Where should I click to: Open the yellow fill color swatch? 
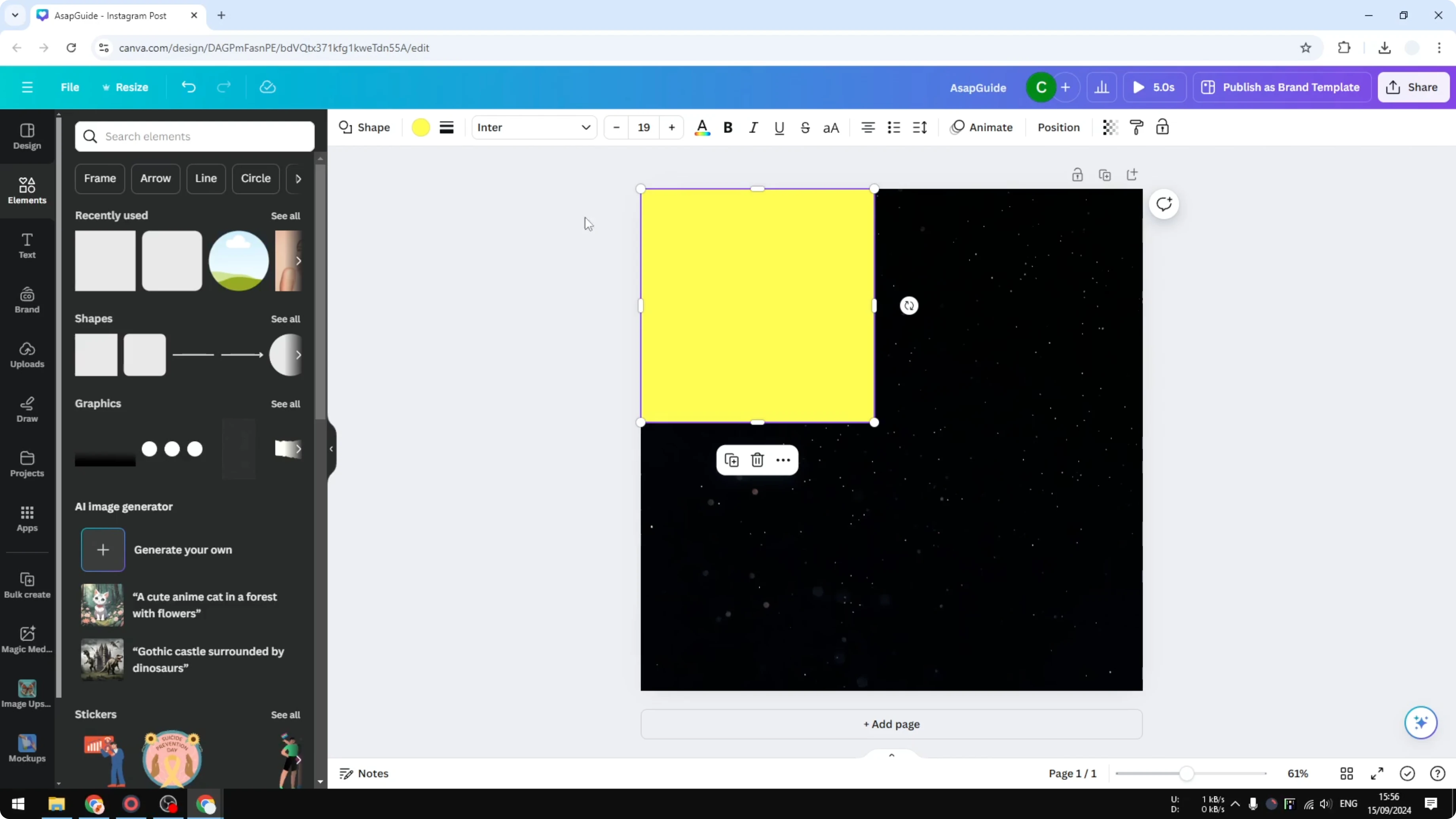click(x=421, y=127)
